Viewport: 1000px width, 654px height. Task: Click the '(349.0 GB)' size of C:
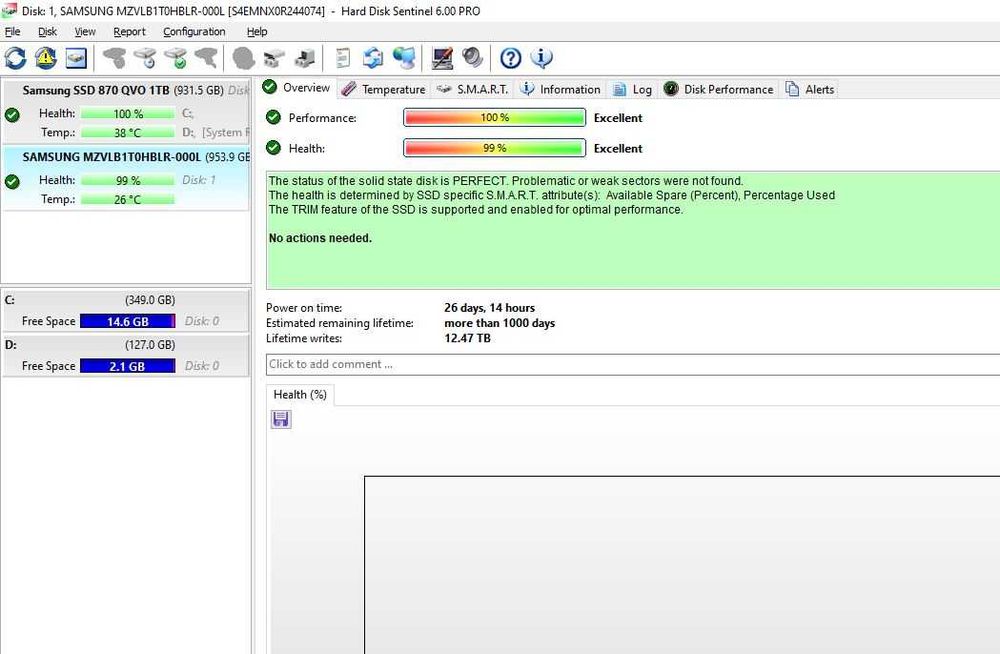tap(150, 300)
